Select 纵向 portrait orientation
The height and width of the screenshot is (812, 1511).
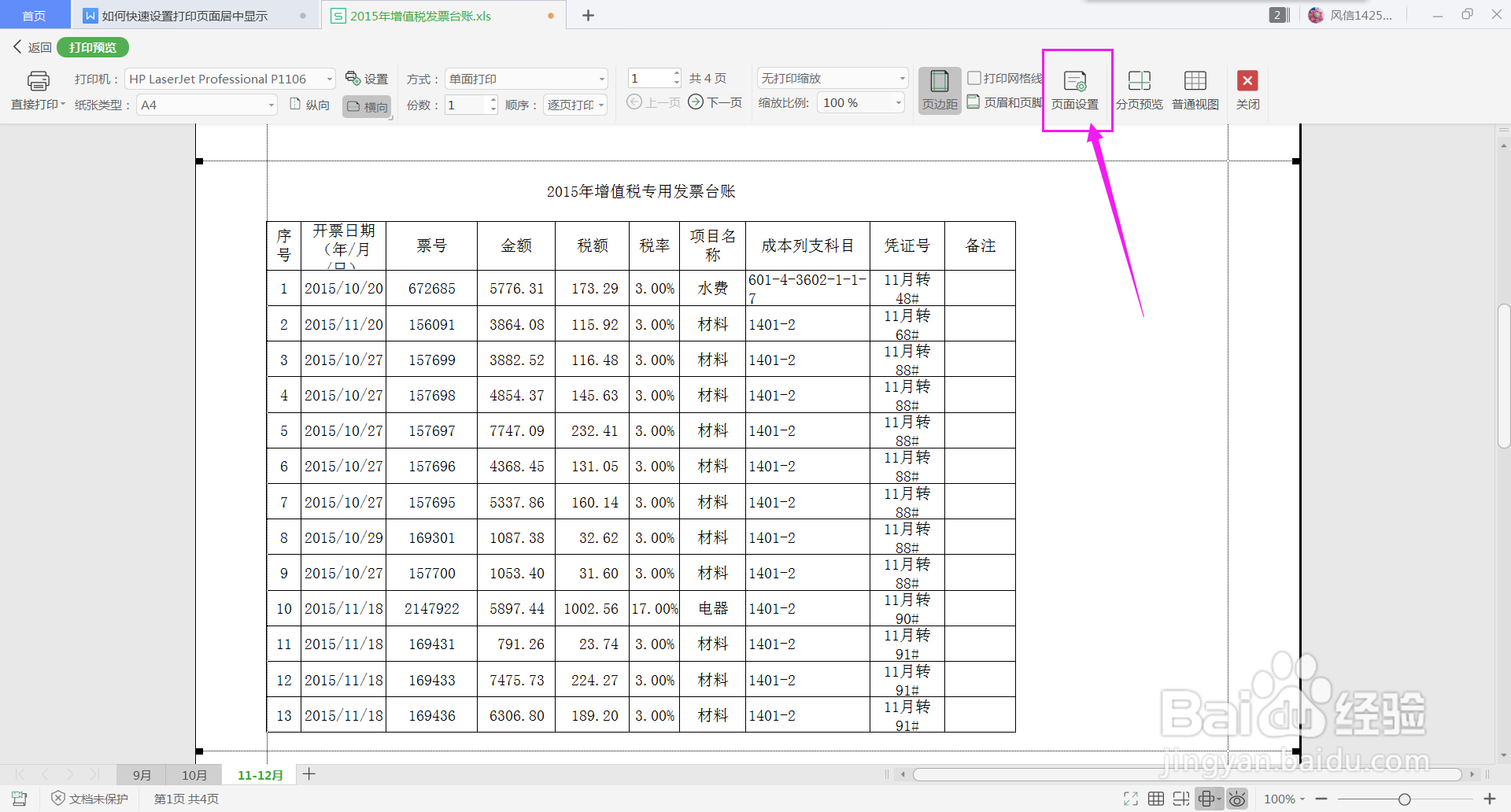(x=309, y=103)
